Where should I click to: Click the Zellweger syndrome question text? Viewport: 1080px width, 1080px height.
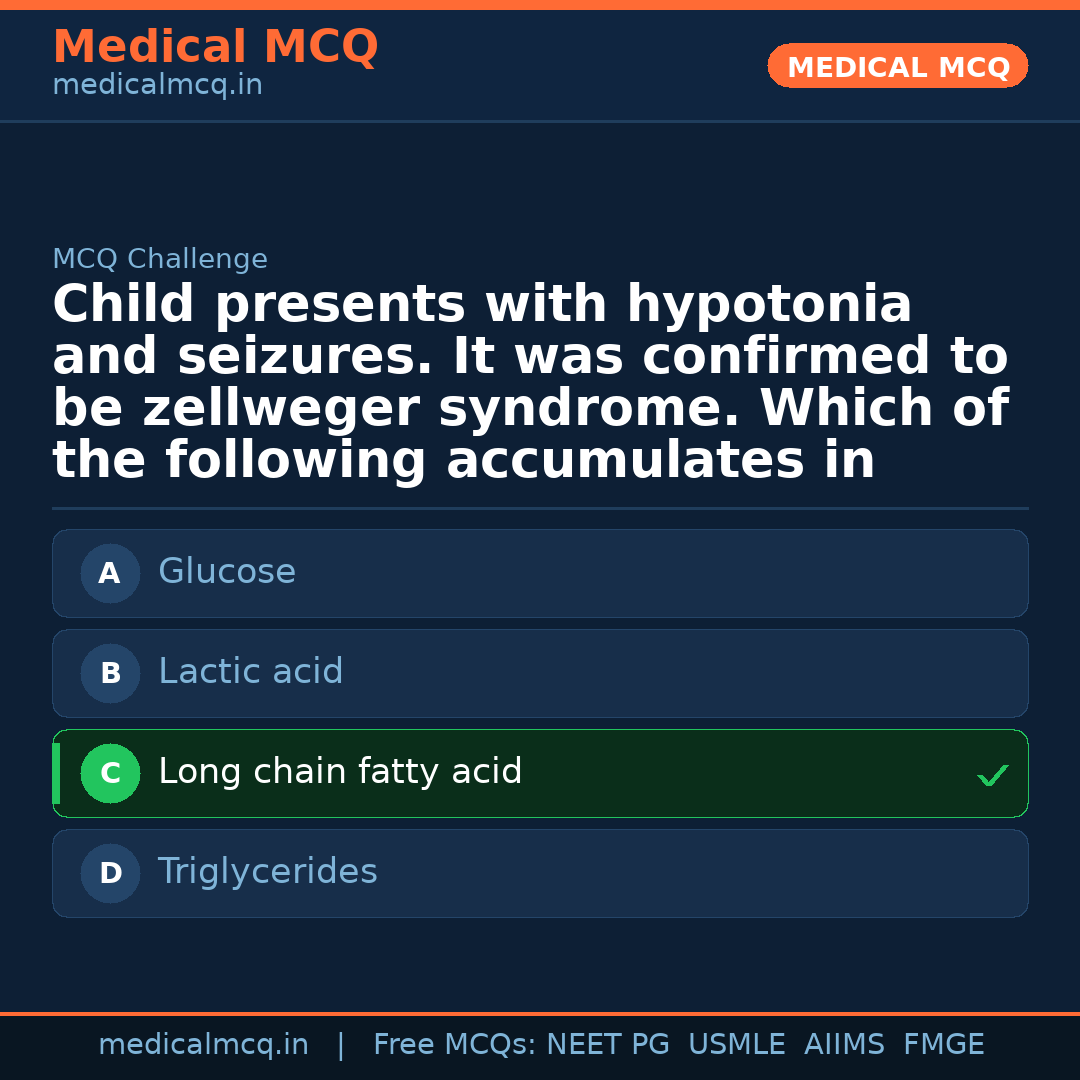pyautogui.click(x=530, y=383)
